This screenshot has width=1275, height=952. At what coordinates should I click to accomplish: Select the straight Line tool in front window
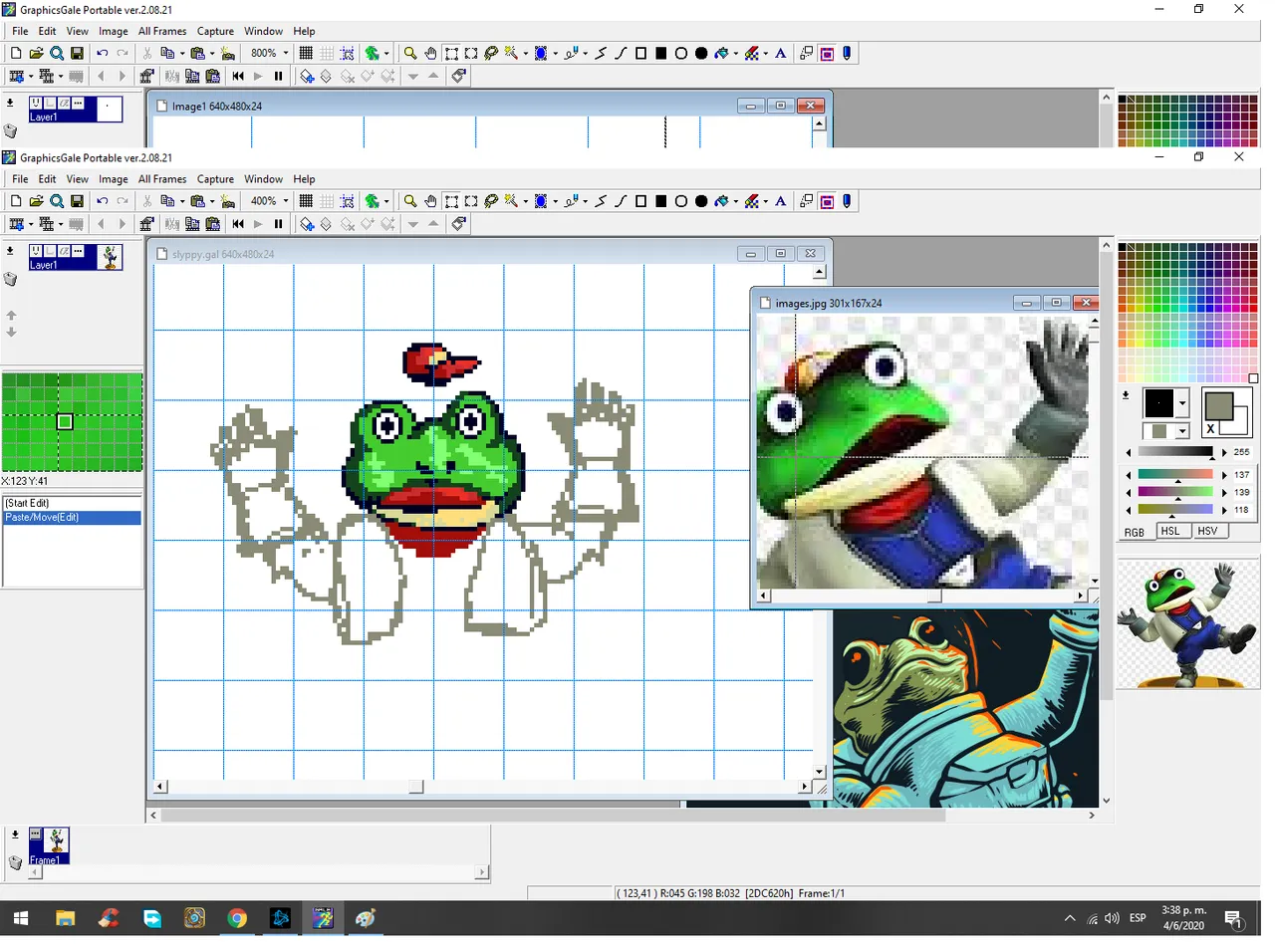click(x=601, y=201)
